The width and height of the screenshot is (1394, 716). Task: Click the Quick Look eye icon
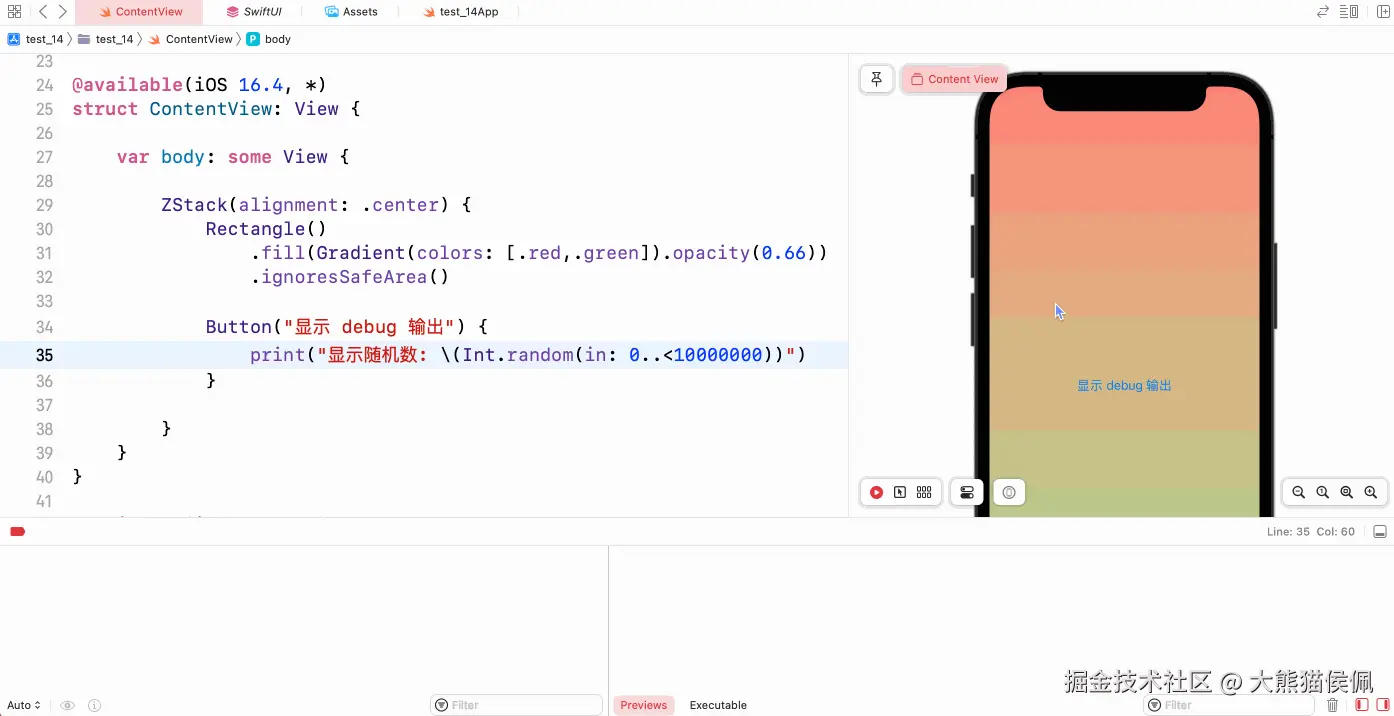pos(67,705)
